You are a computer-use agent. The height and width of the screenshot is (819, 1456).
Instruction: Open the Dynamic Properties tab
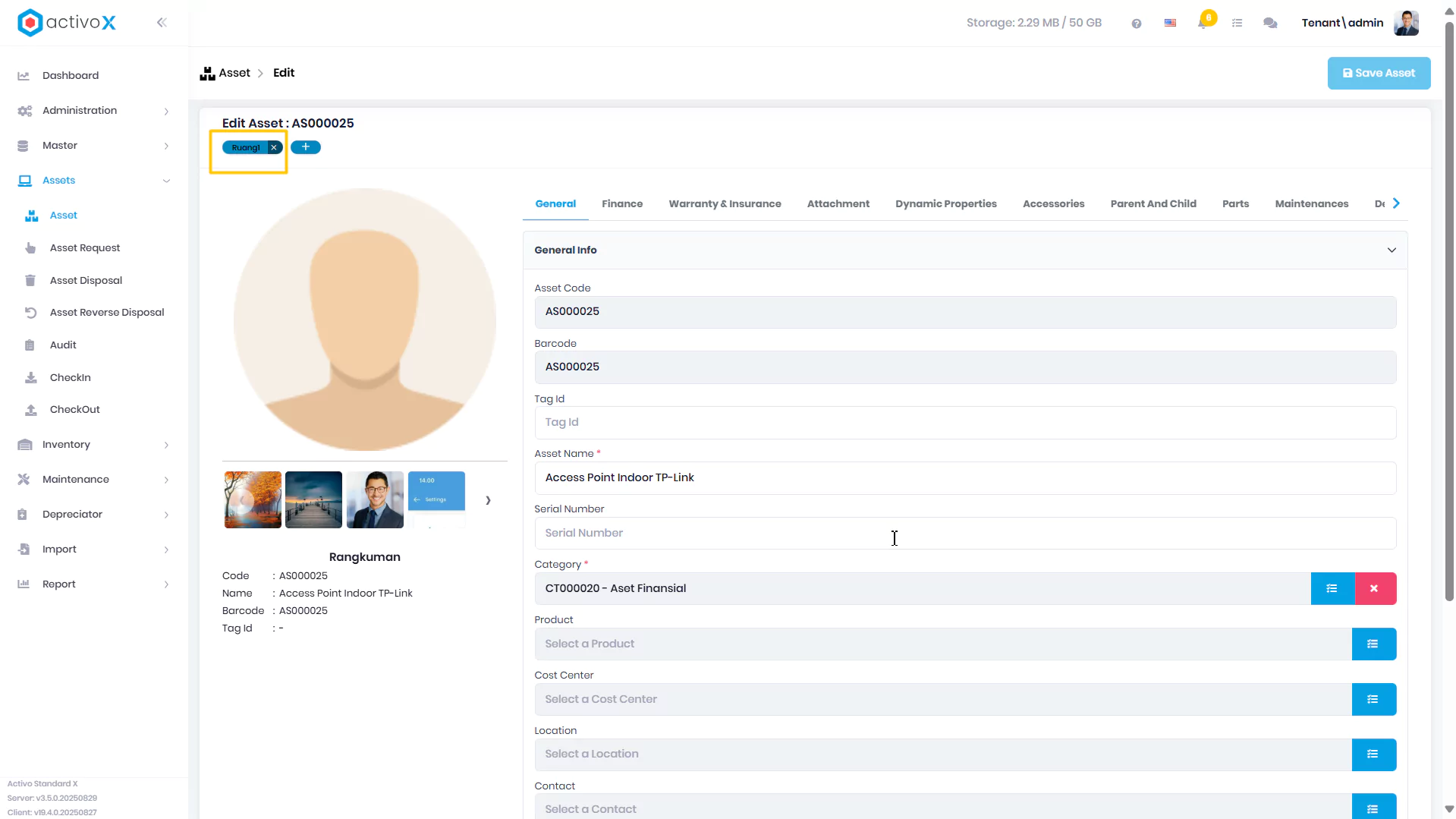[946, 203]
